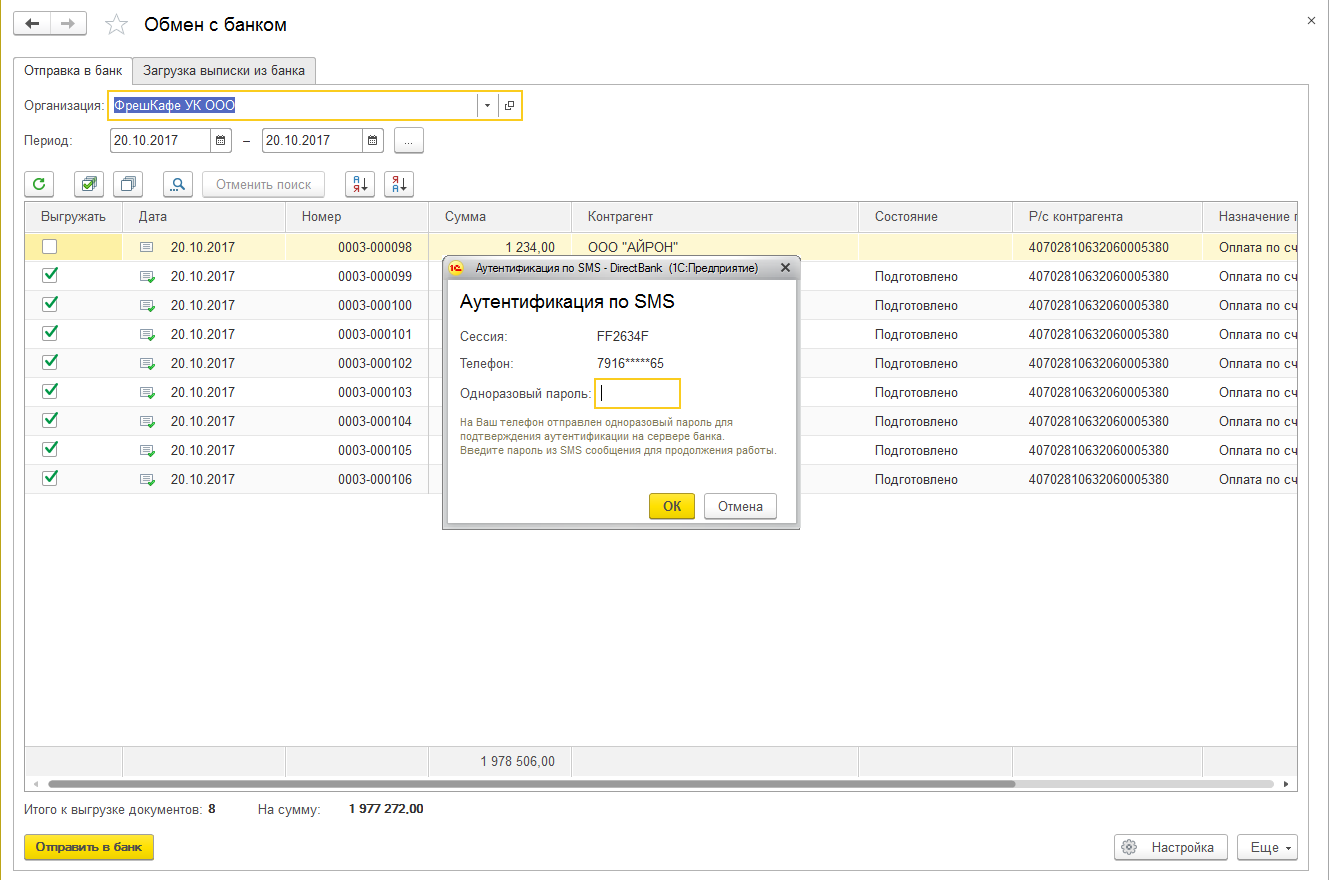The height and width of the screenshot is (880, 1329).
Task: Open the organization card icon
Action: coord(509,106)
